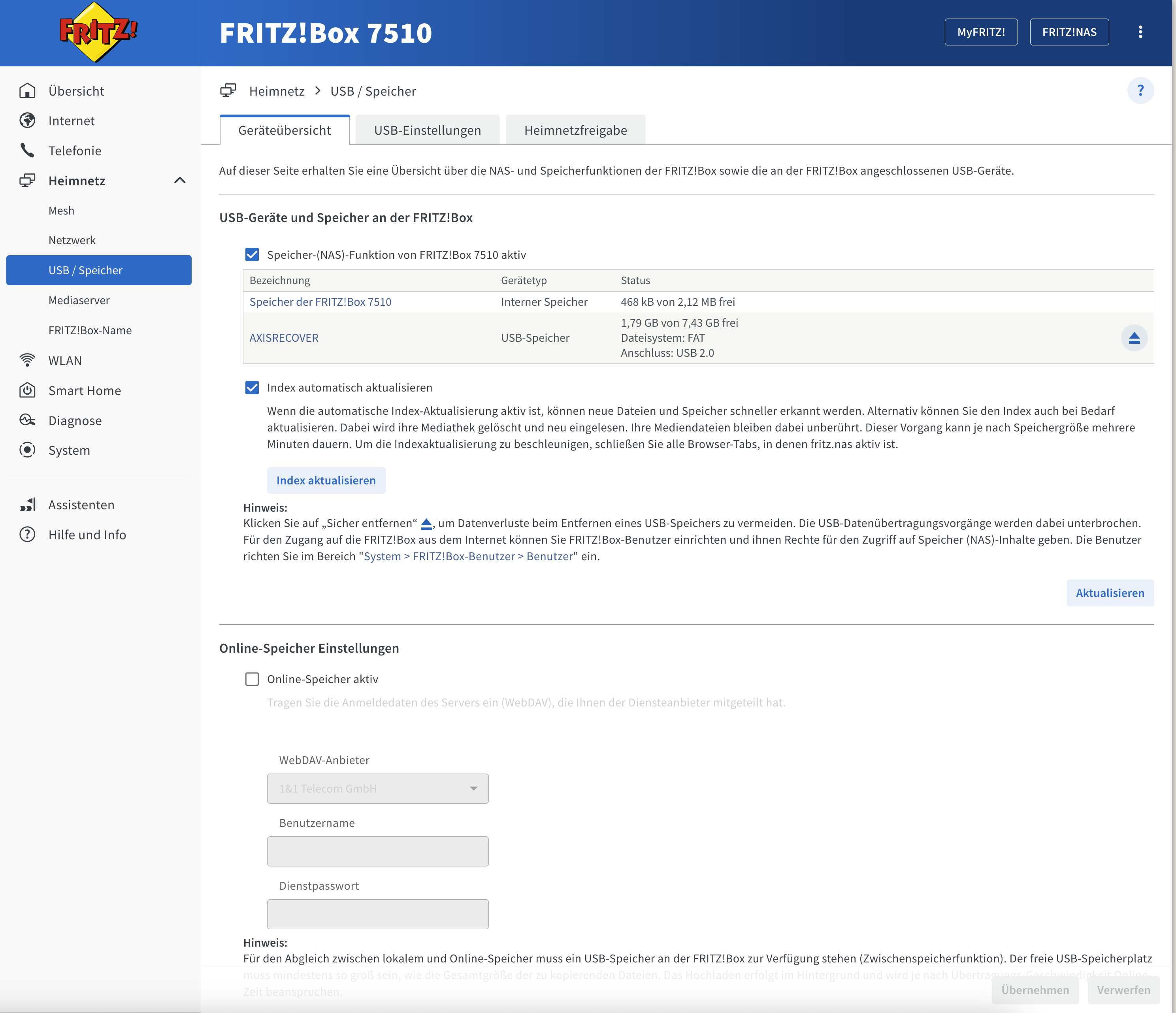Click the '468 kB von 2,12 MB frei' status
Screen dimensions: 1176x1013
(x=678, y=302)
